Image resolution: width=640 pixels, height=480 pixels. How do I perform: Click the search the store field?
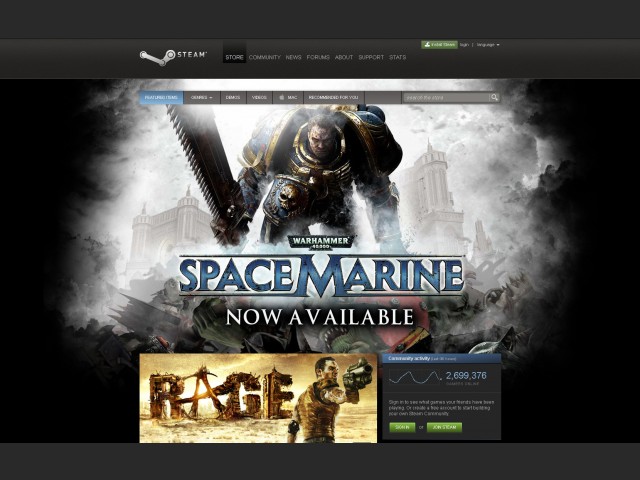446,97
